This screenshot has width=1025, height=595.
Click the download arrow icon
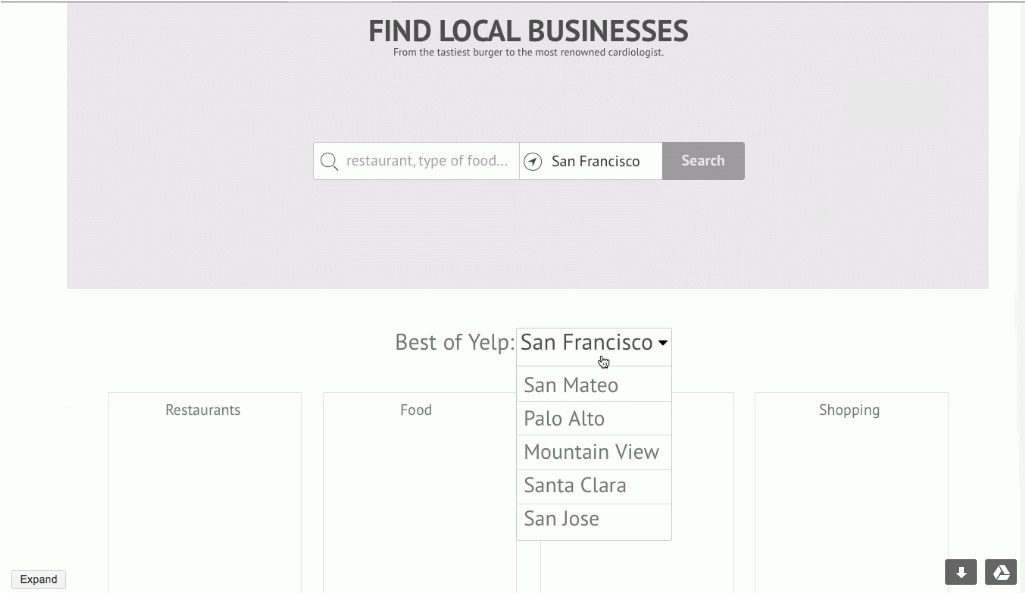pos(961,572)
